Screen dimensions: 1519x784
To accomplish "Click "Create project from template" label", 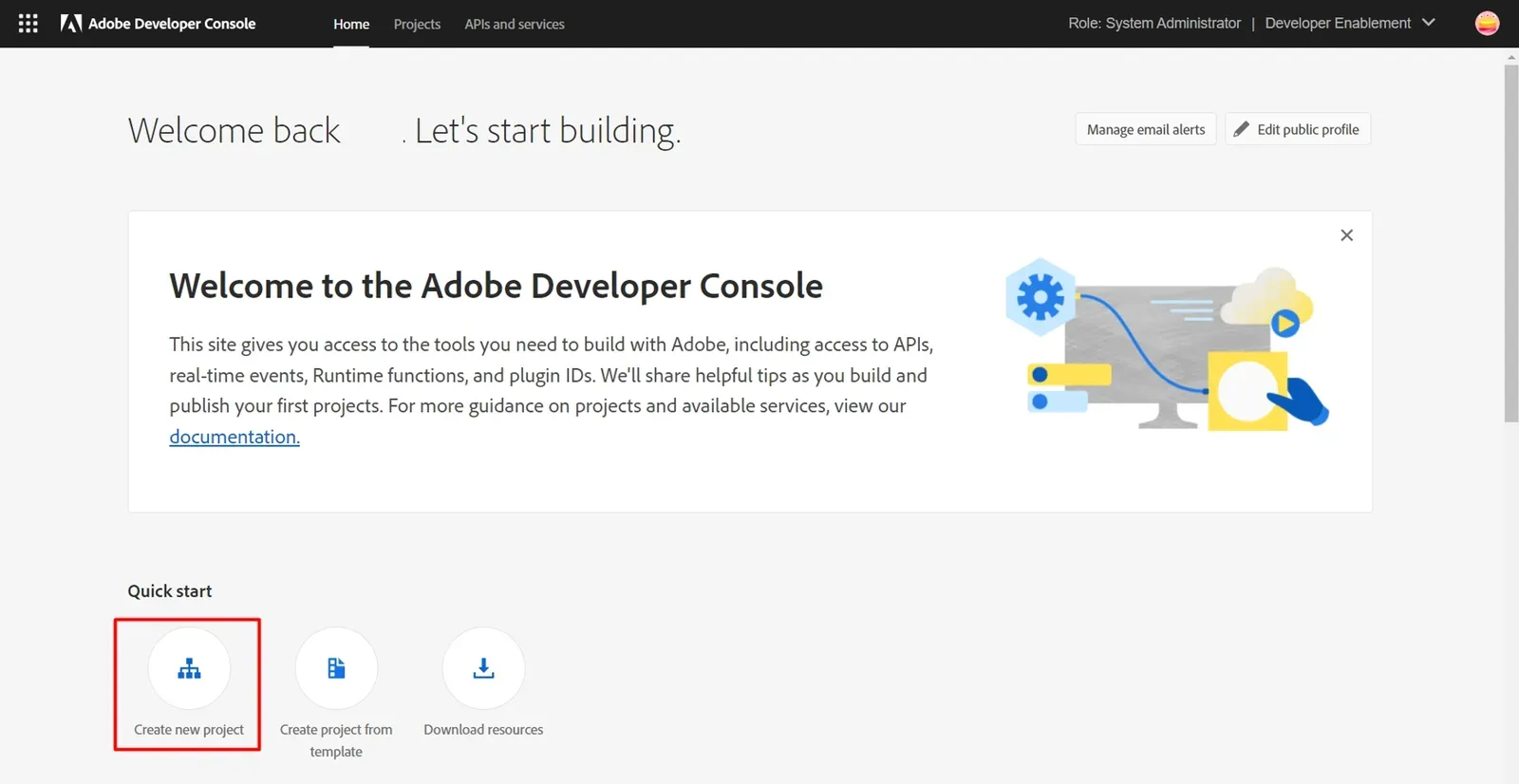I will [x=336, y=740].
